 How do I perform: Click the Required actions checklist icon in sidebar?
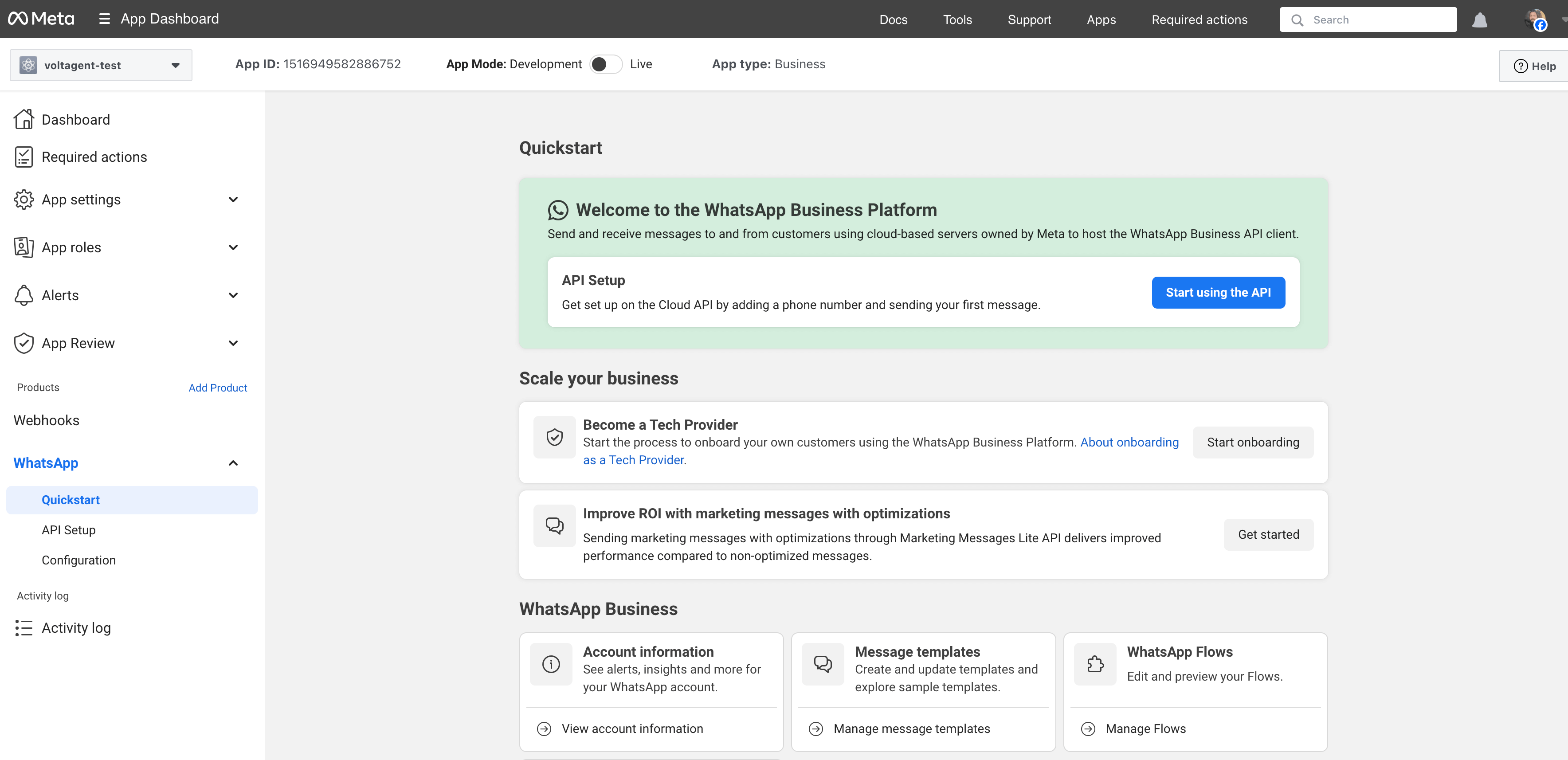(24, 157)
